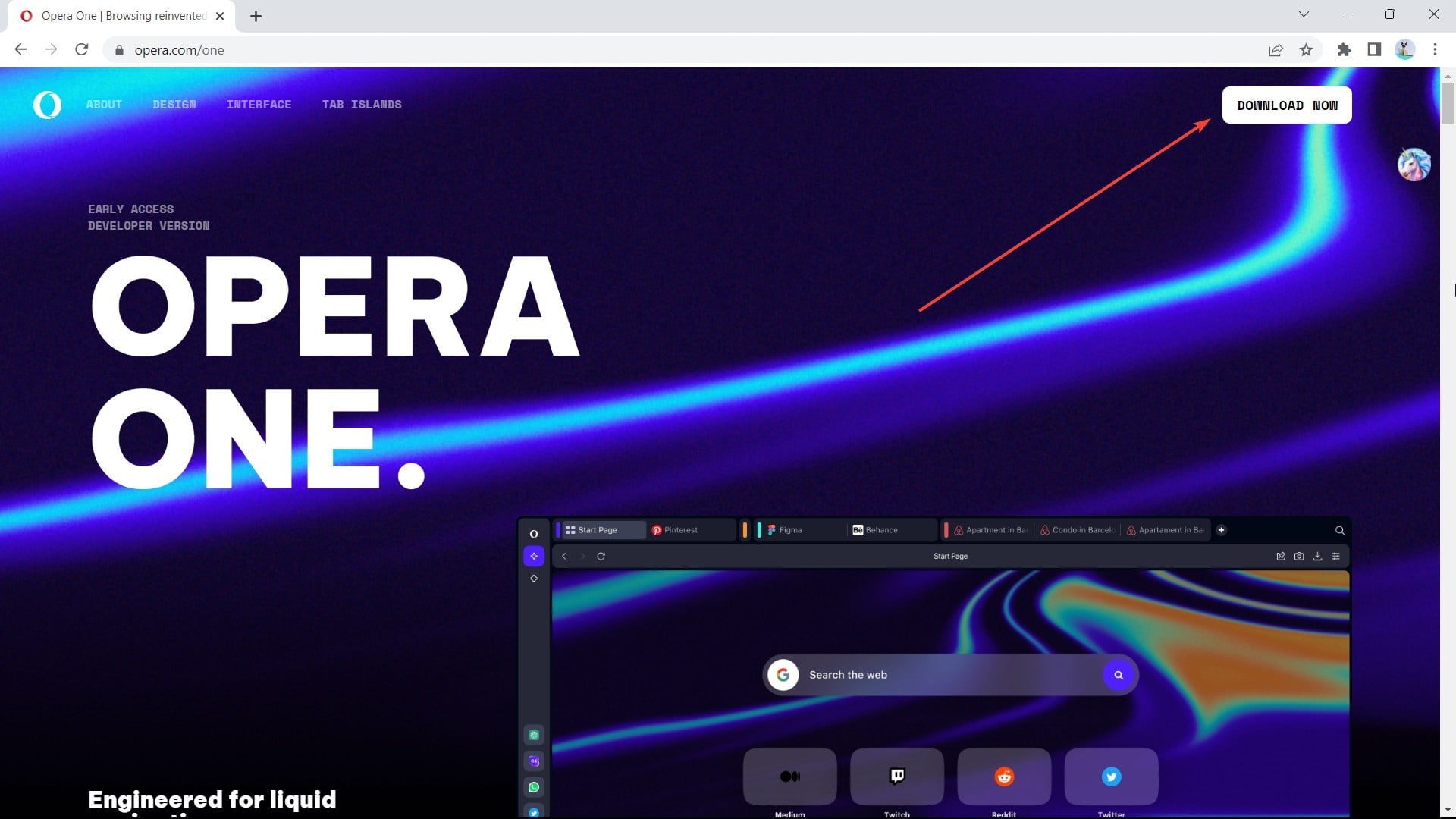Open the ABOUT nav item
This screenshot has width=1456, height=819.
click(x=104, y=105)
